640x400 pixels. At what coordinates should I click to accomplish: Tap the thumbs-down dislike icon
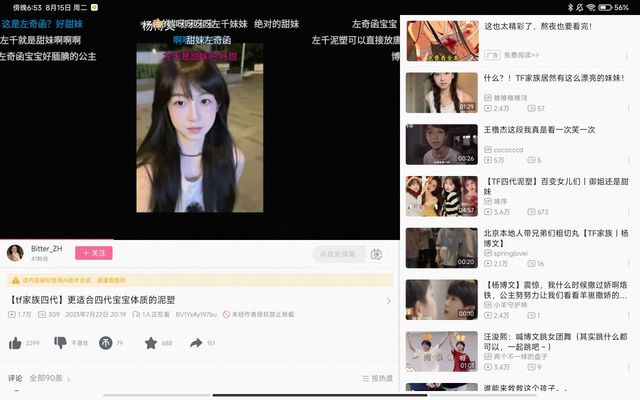click(x=60, y=343)
